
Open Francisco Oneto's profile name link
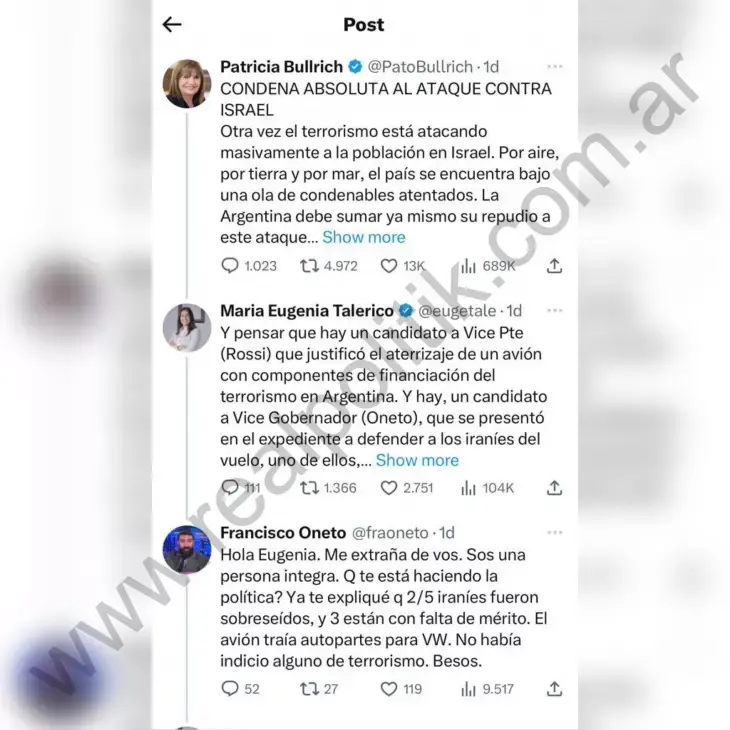tap(283, 533)
